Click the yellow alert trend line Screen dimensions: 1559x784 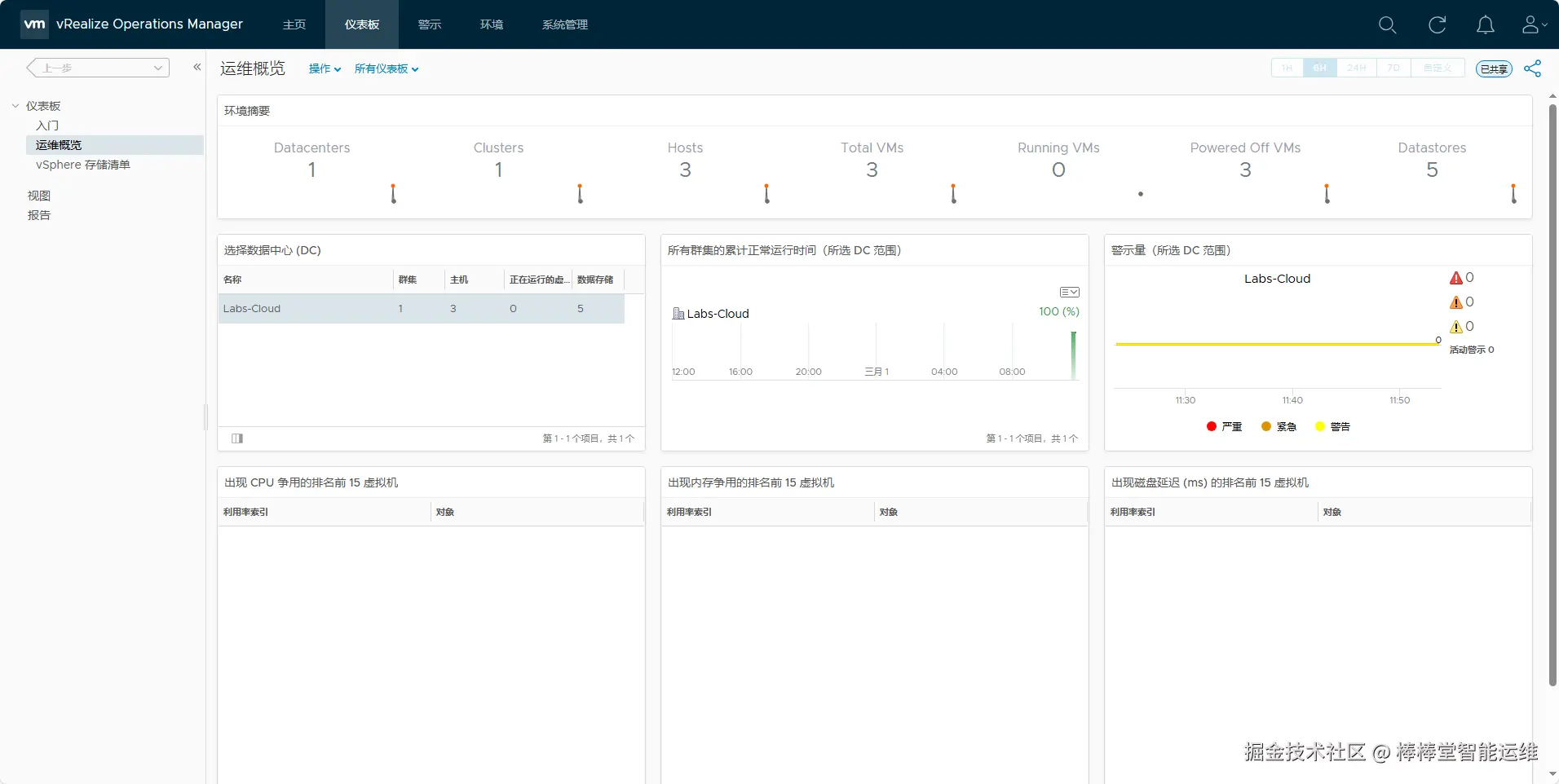(1277, 344)
